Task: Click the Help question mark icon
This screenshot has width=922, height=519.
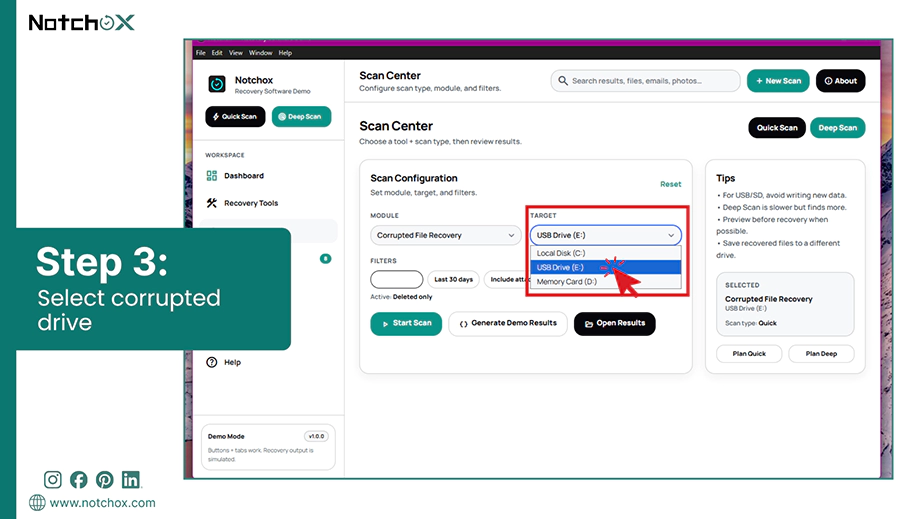Action: click(x=212, y=362)
